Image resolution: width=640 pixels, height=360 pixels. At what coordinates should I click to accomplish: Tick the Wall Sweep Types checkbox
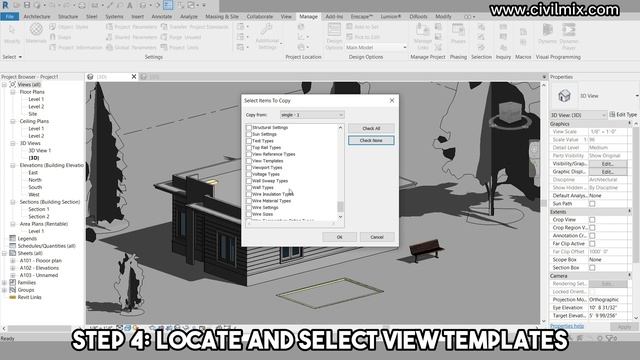[249, 181]
